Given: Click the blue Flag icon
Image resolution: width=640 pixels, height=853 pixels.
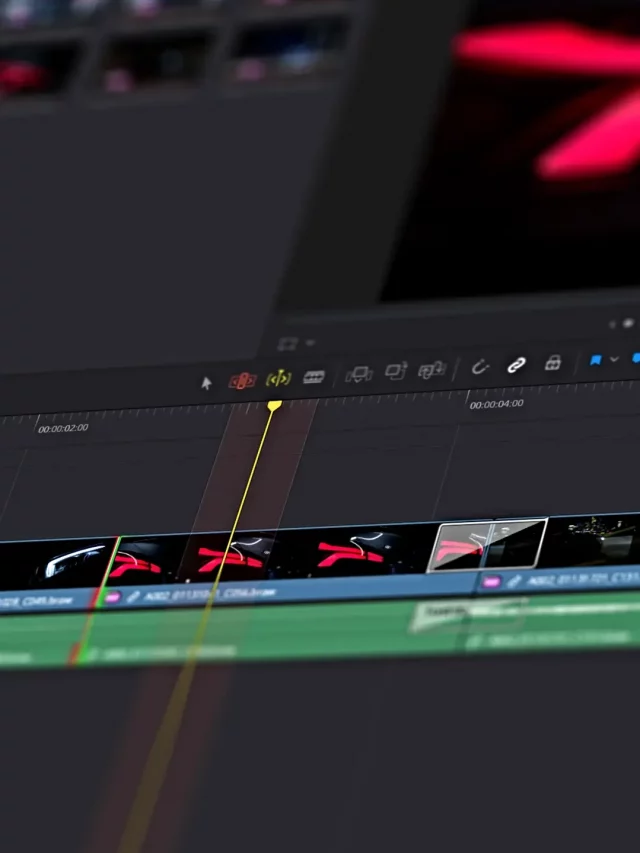Looking at the screenshot, I should 595,360.
